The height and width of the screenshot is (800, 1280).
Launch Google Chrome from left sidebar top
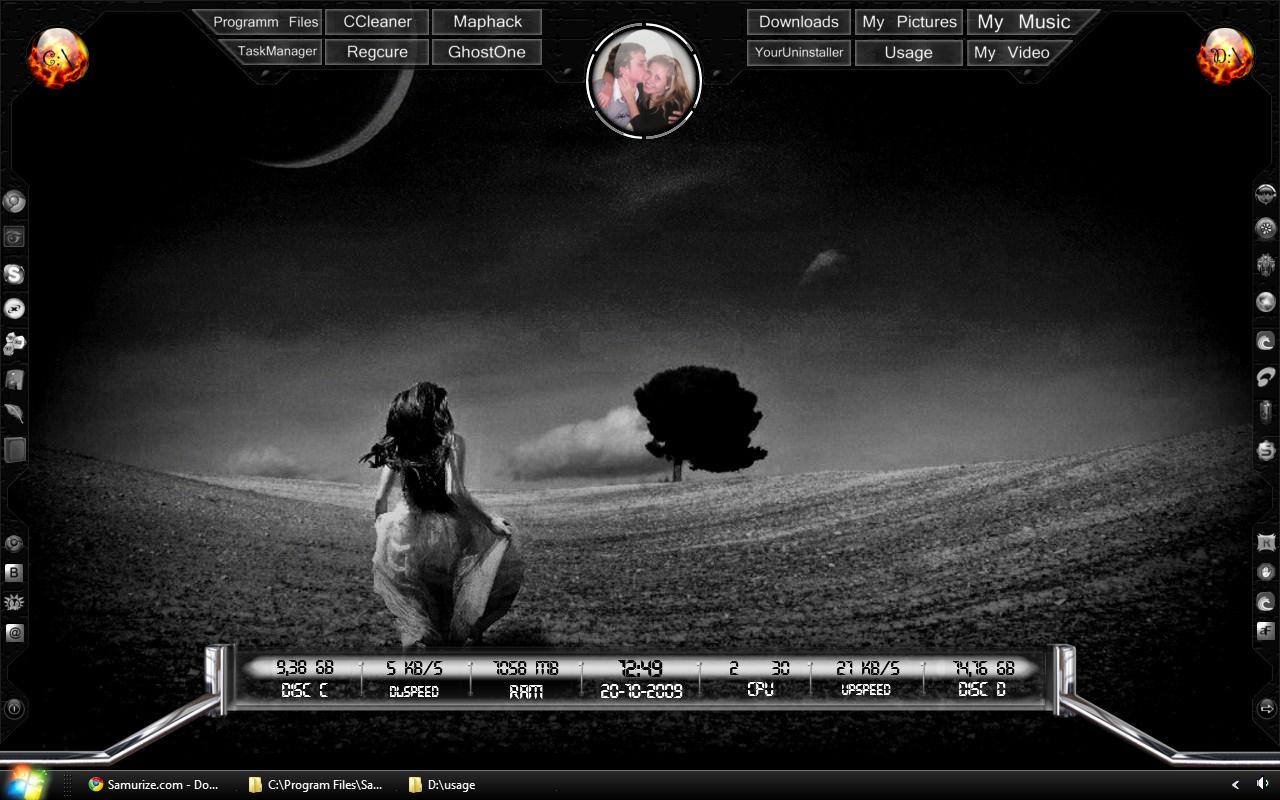(x=14, y=201)
